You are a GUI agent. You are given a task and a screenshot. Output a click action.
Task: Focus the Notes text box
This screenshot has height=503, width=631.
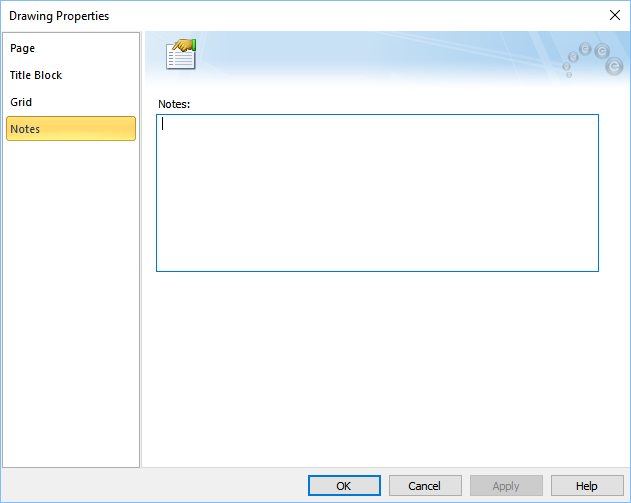[x=377, y=192]
